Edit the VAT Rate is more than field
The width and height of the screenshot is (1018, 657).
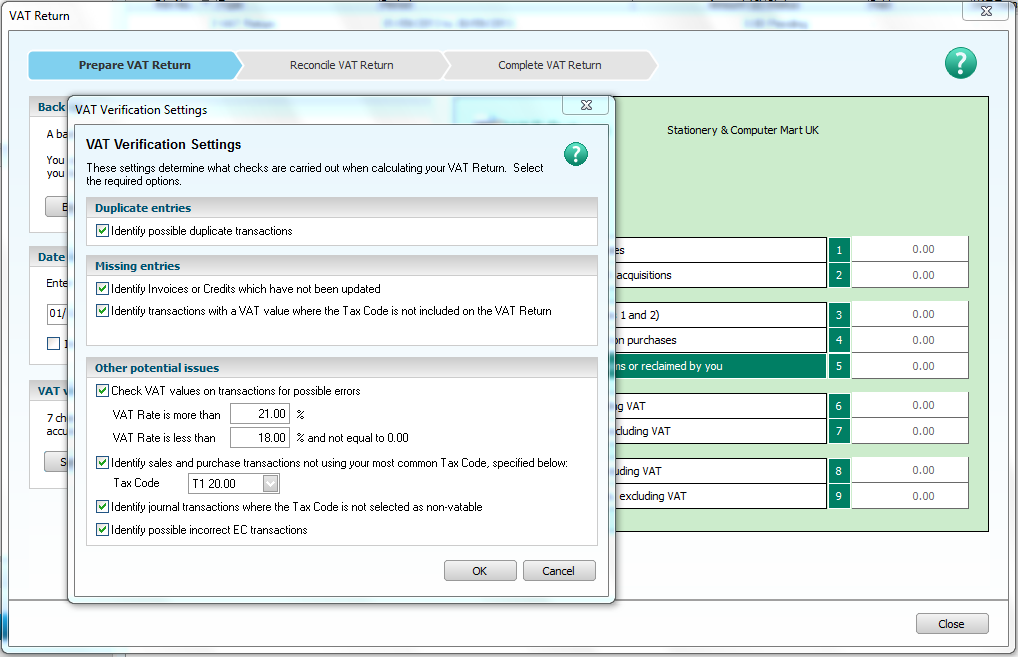pyautogui.click(x=262, y=413)
